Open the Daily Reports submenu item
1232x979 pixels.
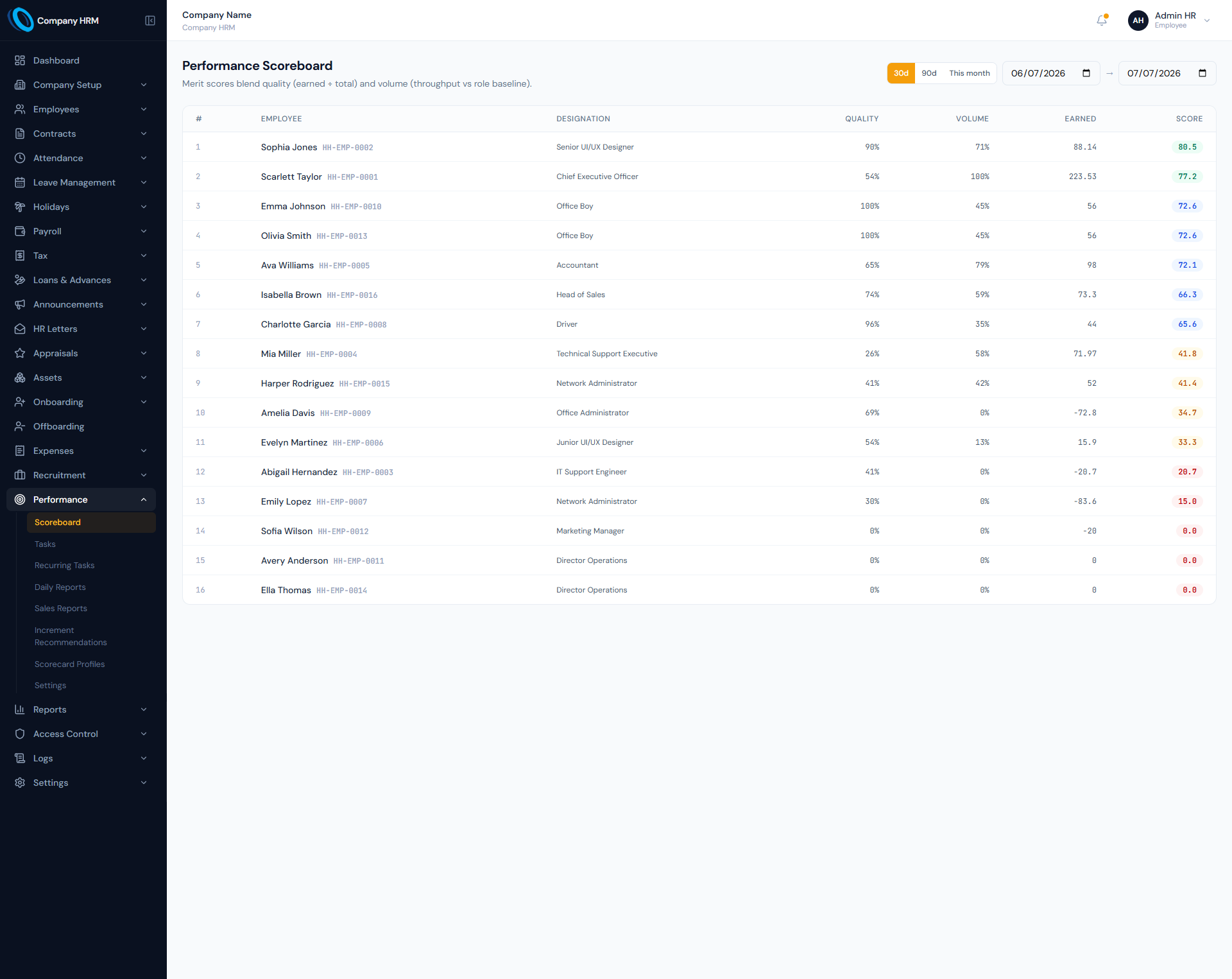(x=91, y=587)
